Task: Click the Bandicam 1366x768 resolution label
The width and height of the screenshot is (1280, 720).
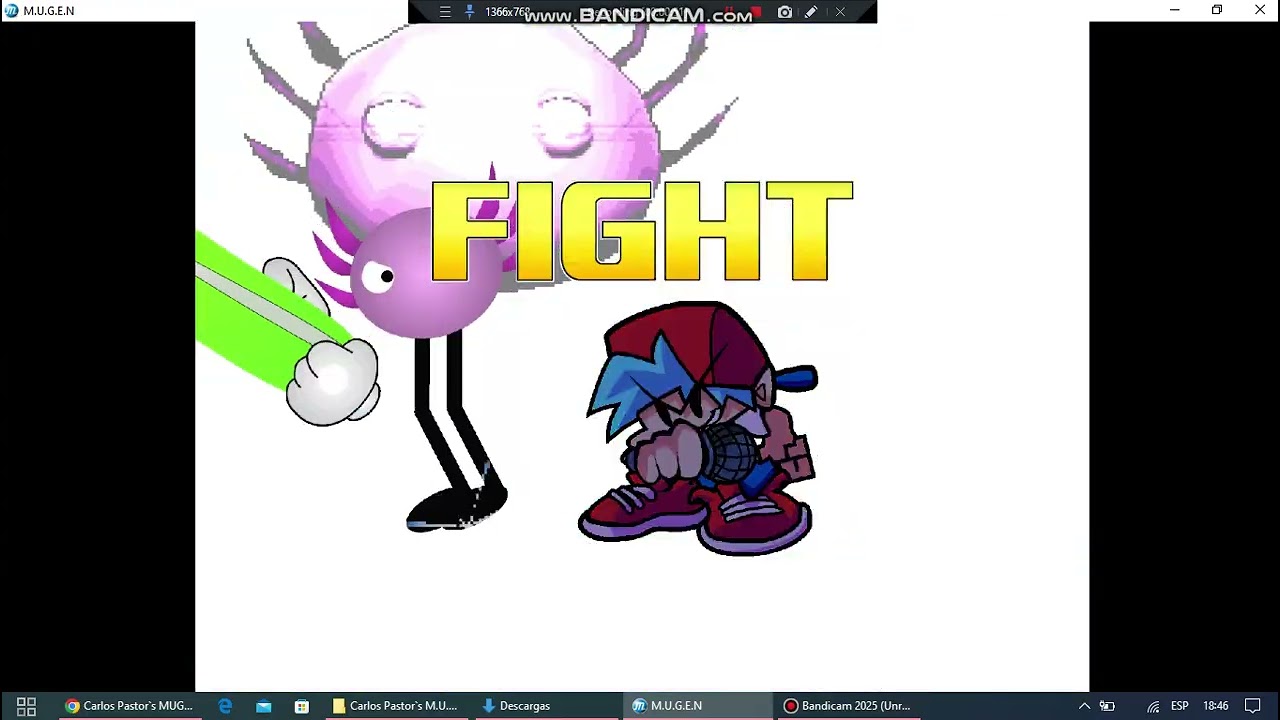Action: (507, 12)
